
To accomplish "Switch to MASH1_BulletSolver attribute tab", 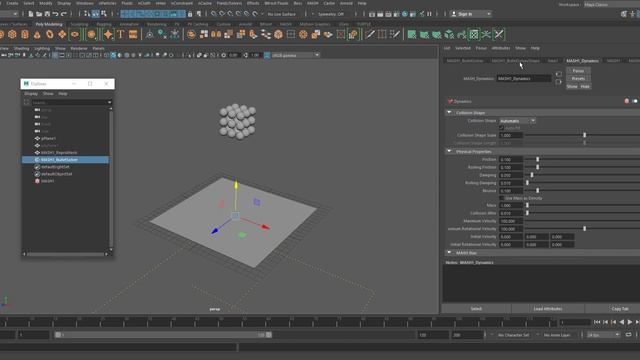I will [x=465, y=60].
